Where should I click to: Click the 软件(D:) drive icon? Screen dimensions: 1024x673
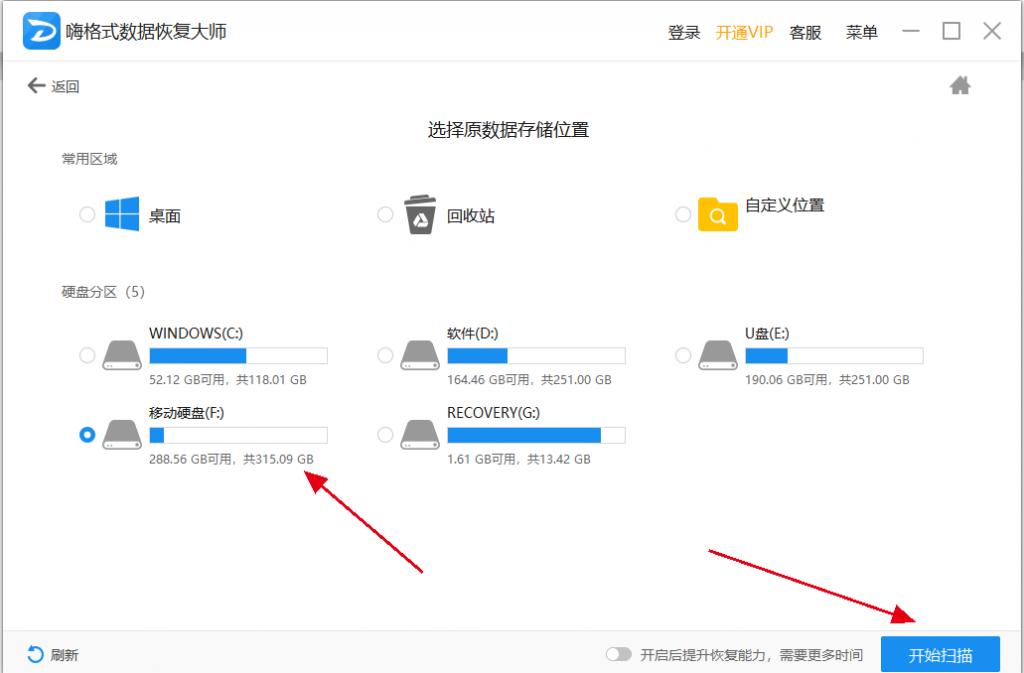coord(420,356)
